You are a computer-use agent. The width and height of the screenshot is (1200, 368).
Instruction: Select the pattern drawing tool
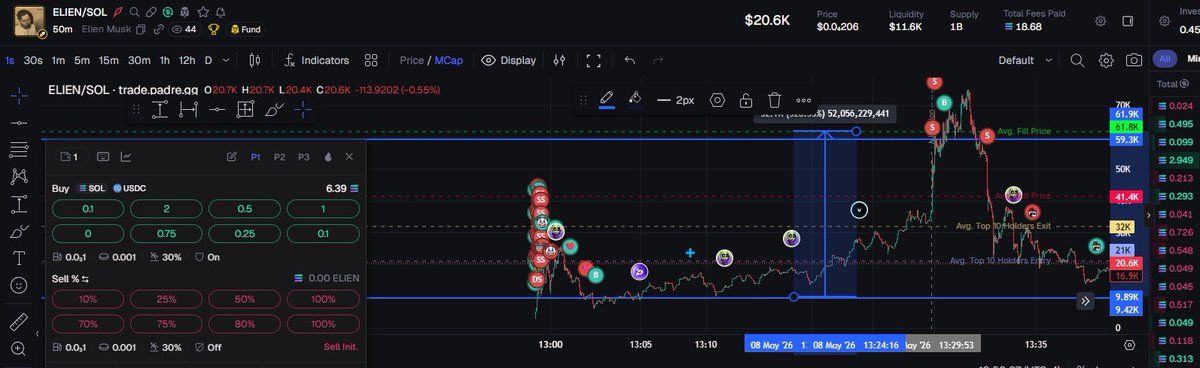click(18, 177)
